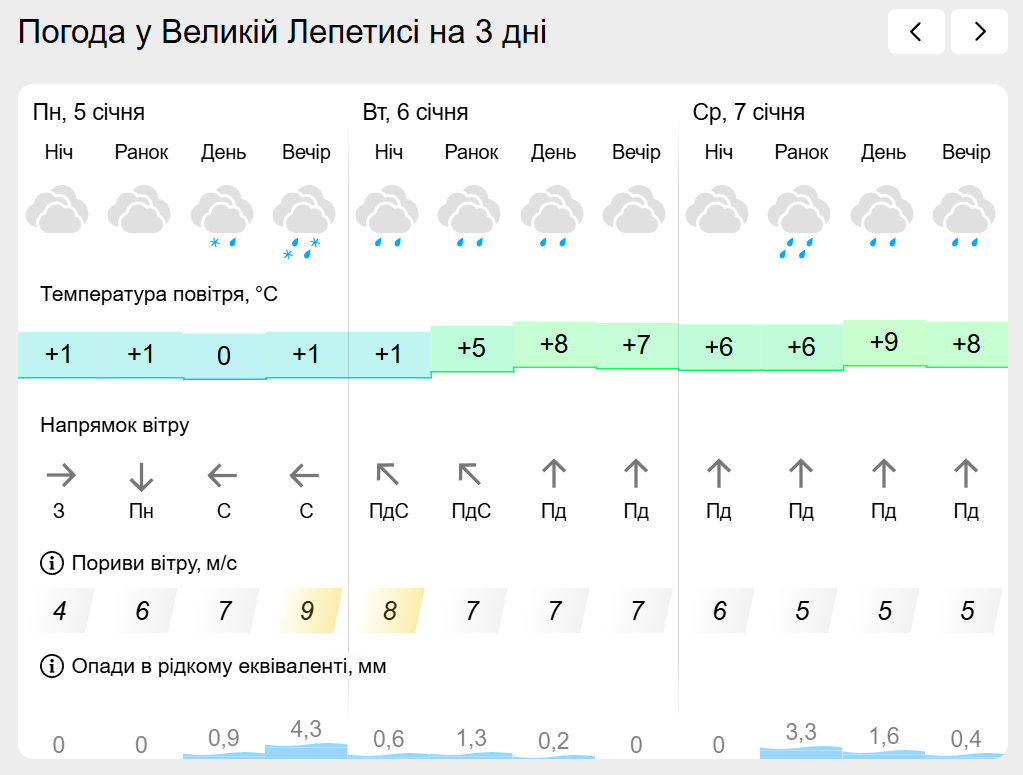Click Monday evening snow-rain cloud icon
This screenshot has height=775, width=1023.
click(305, 220)
